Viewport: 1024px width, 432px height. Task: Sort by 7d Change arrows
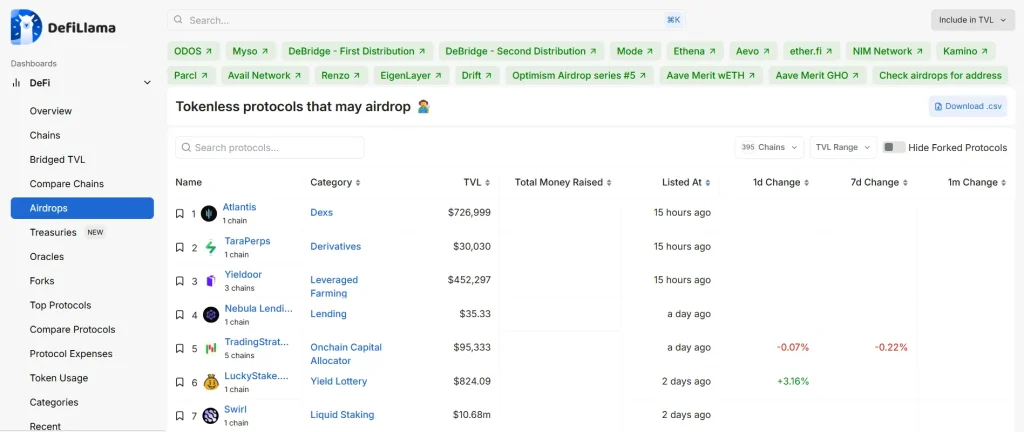coord(905,183)
